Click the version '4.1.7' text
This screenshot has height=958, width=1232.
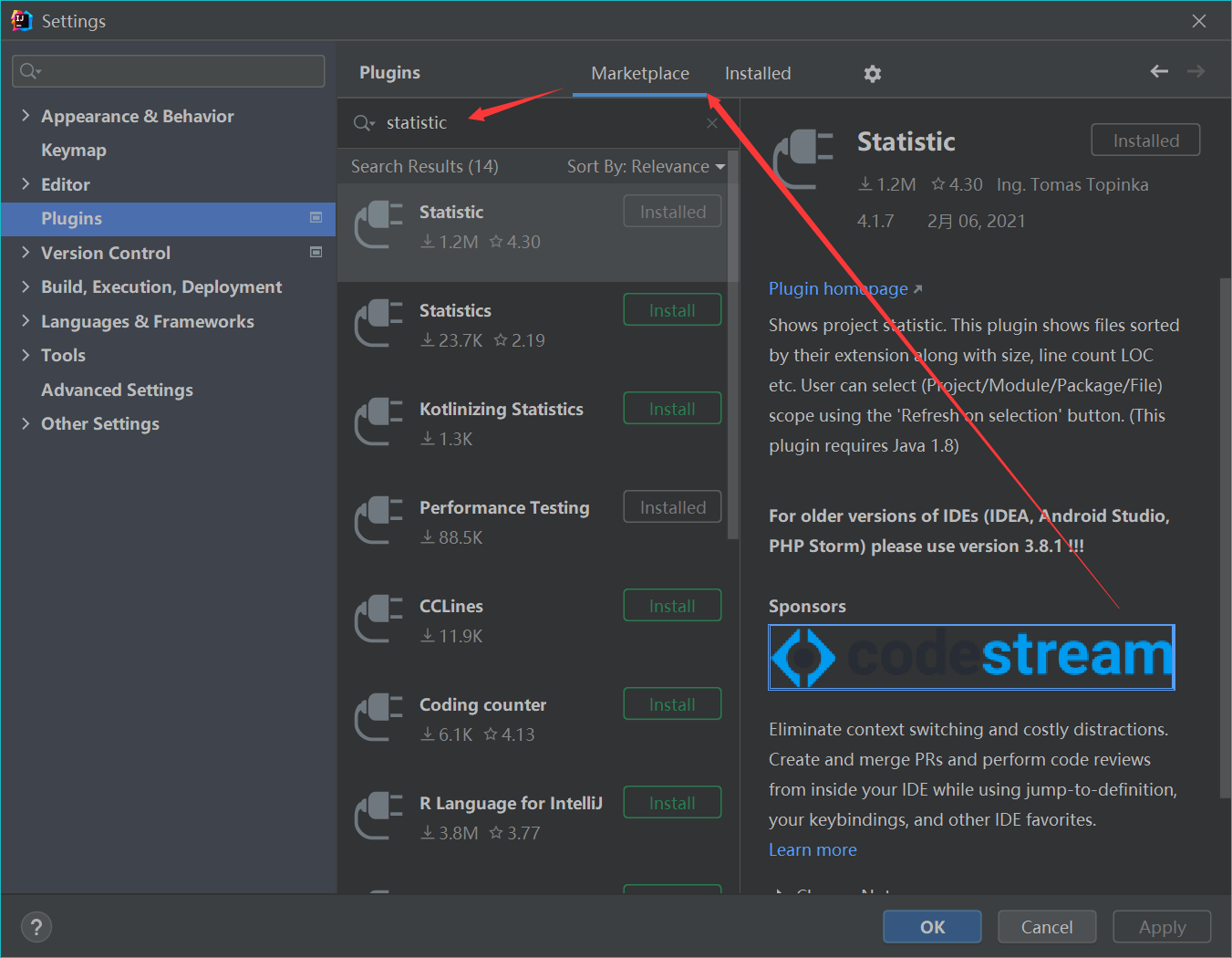tap(875, 222)
